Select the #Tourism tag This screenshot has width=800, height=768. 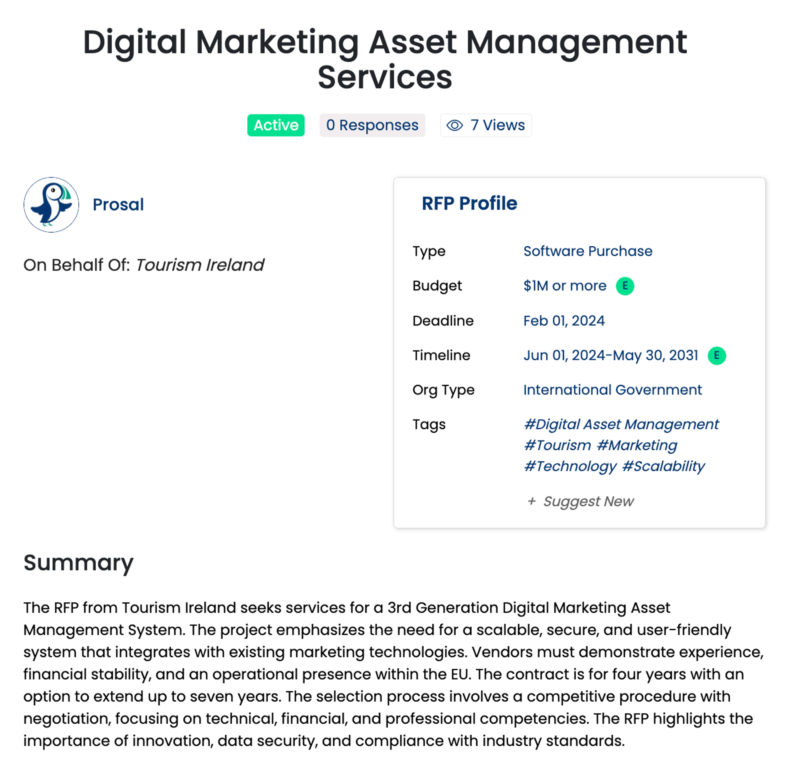click(558, 445)
